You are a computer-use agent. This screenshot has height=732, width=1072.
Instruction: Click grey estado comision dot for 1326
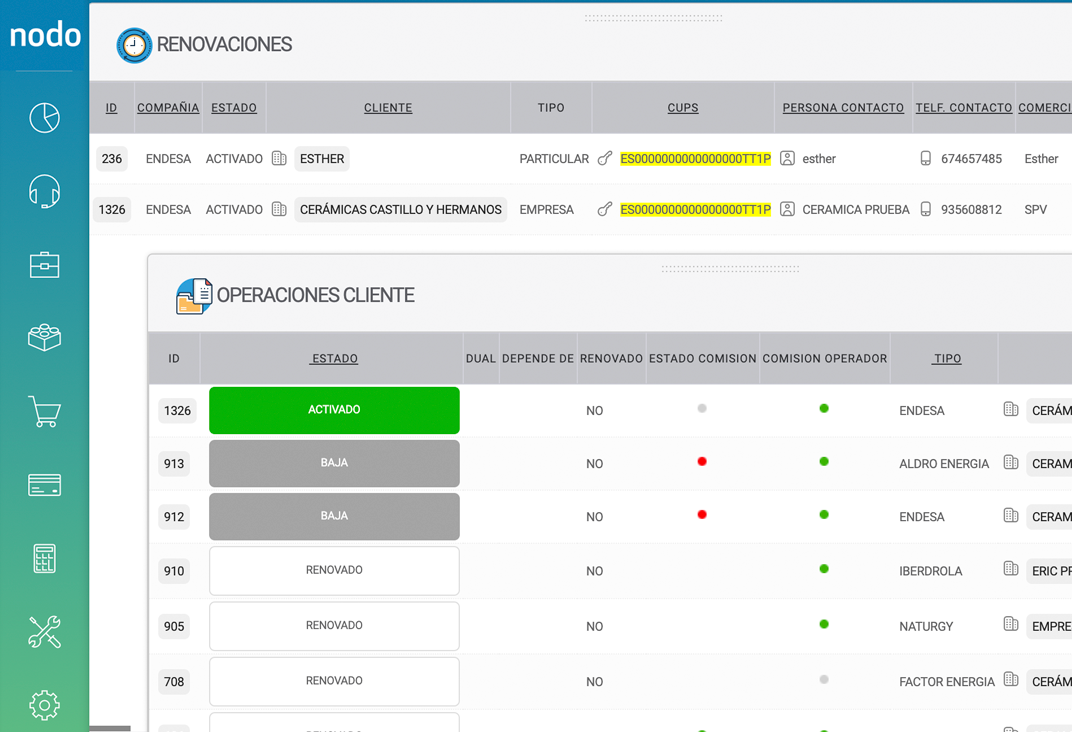pyautogui.click(x=702, y=409)
